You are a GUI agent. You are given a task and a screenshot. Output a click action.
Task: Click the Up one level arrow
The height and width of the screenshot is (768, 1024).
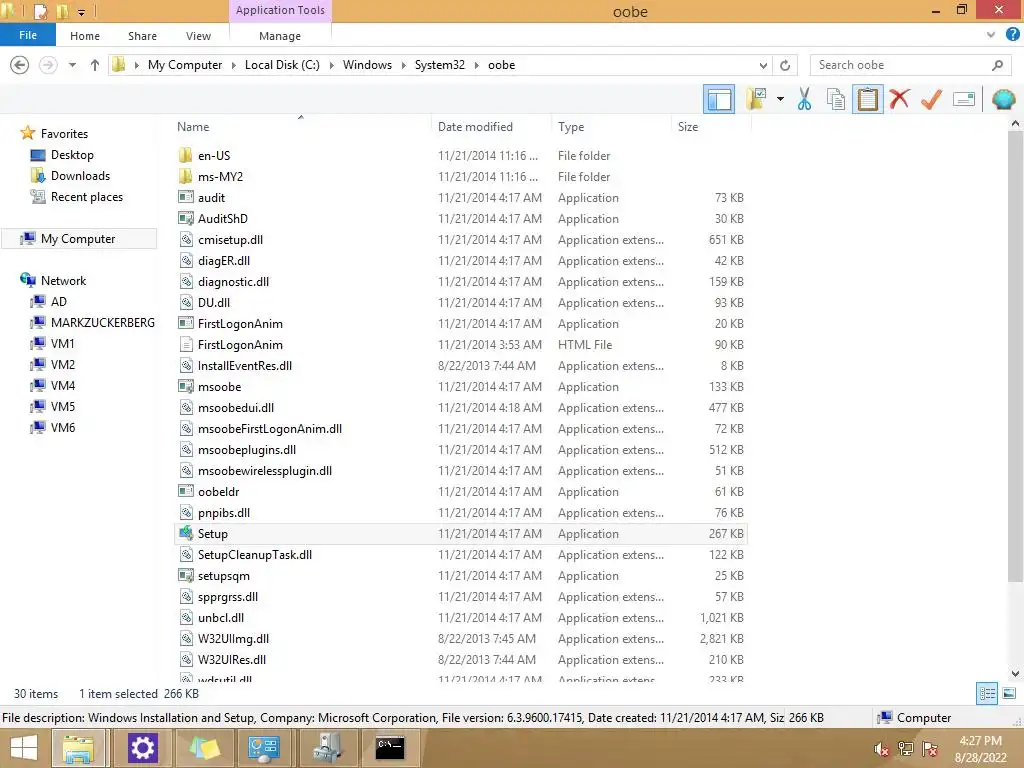95,65
